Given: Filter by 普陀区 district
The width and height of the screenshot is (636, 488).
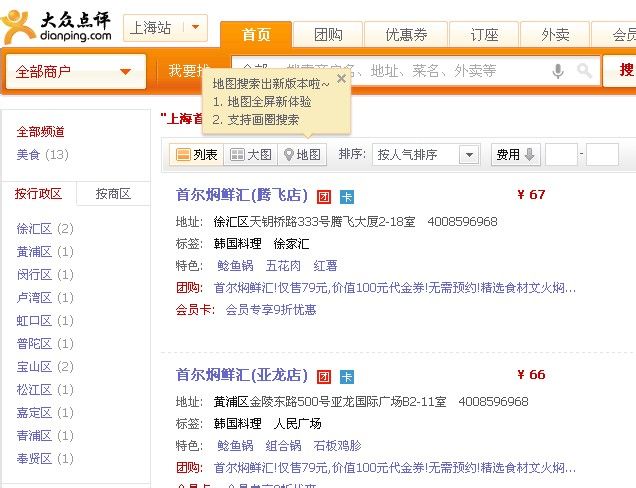Looking at the screenshot, I should point(45,344).
